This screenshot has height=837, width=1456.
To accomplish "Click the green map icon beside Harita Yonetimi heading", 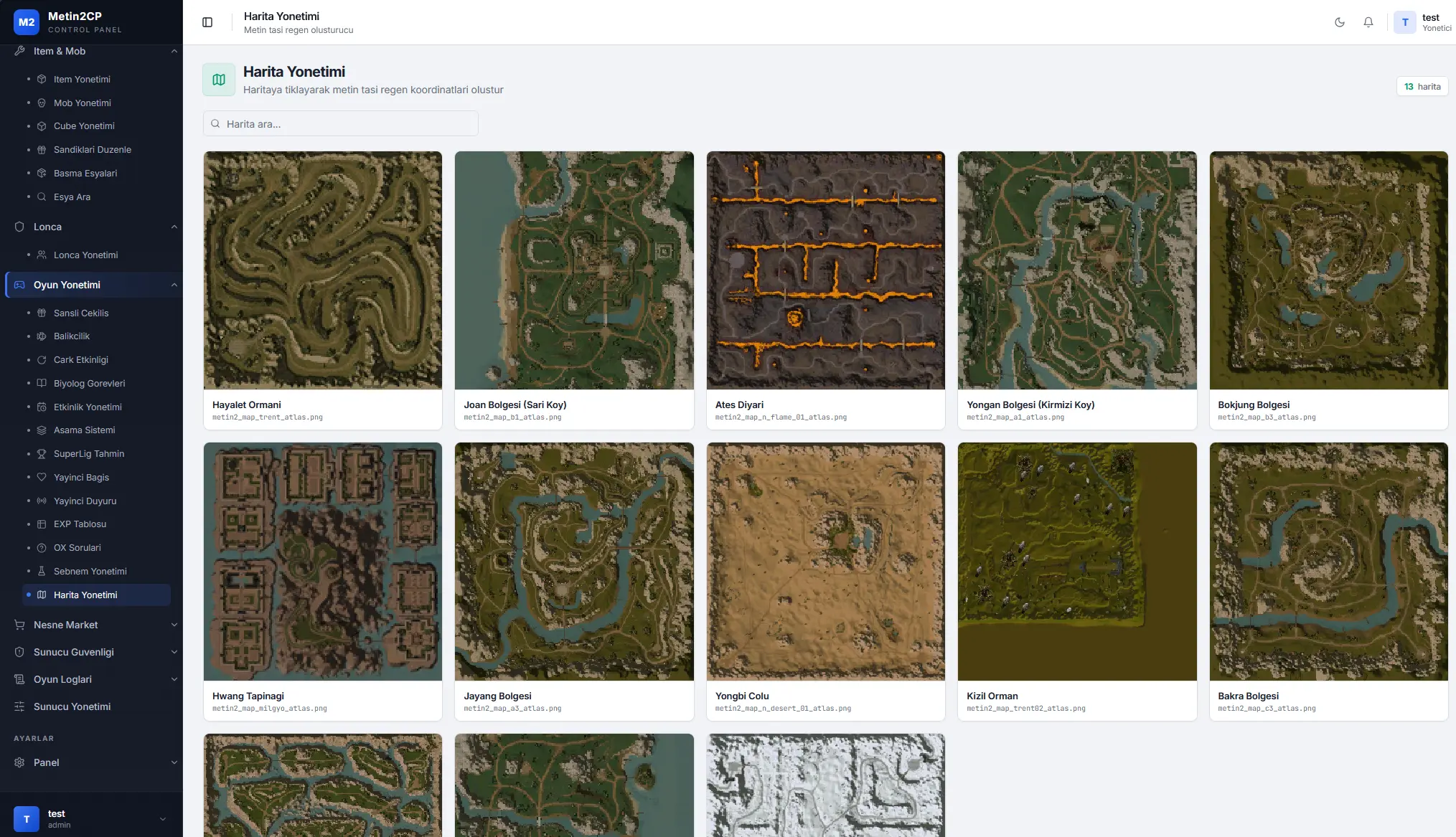I will coord(219,80).
